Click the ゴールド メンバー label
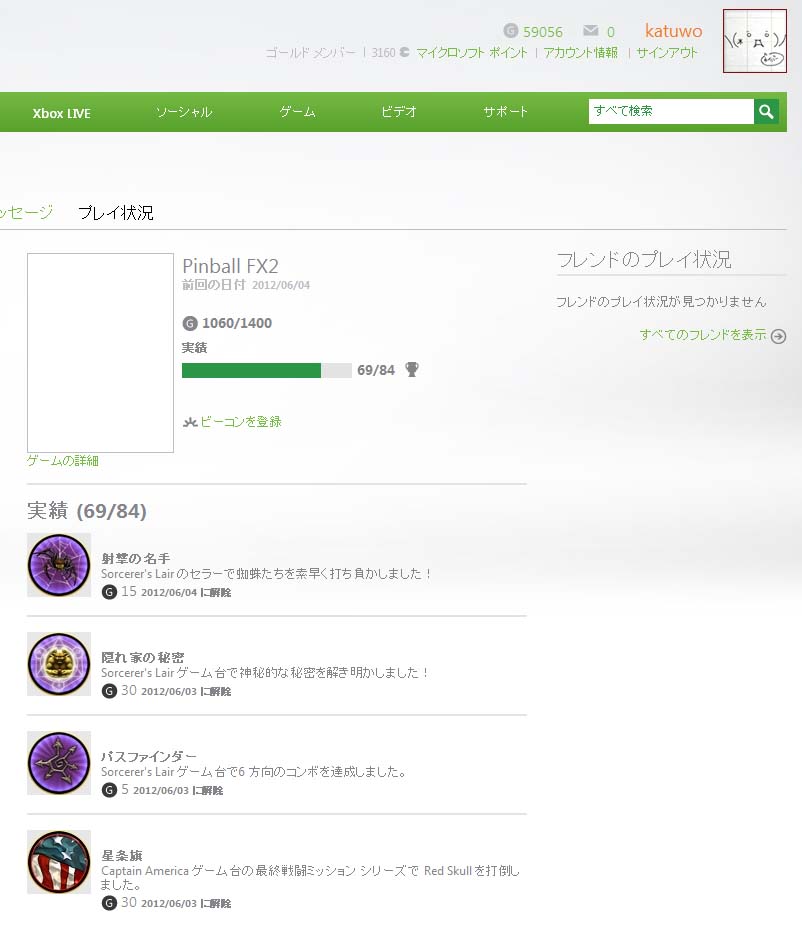This screenshot has width=802, height=926. pyautogui.click(x=311, y=53)
